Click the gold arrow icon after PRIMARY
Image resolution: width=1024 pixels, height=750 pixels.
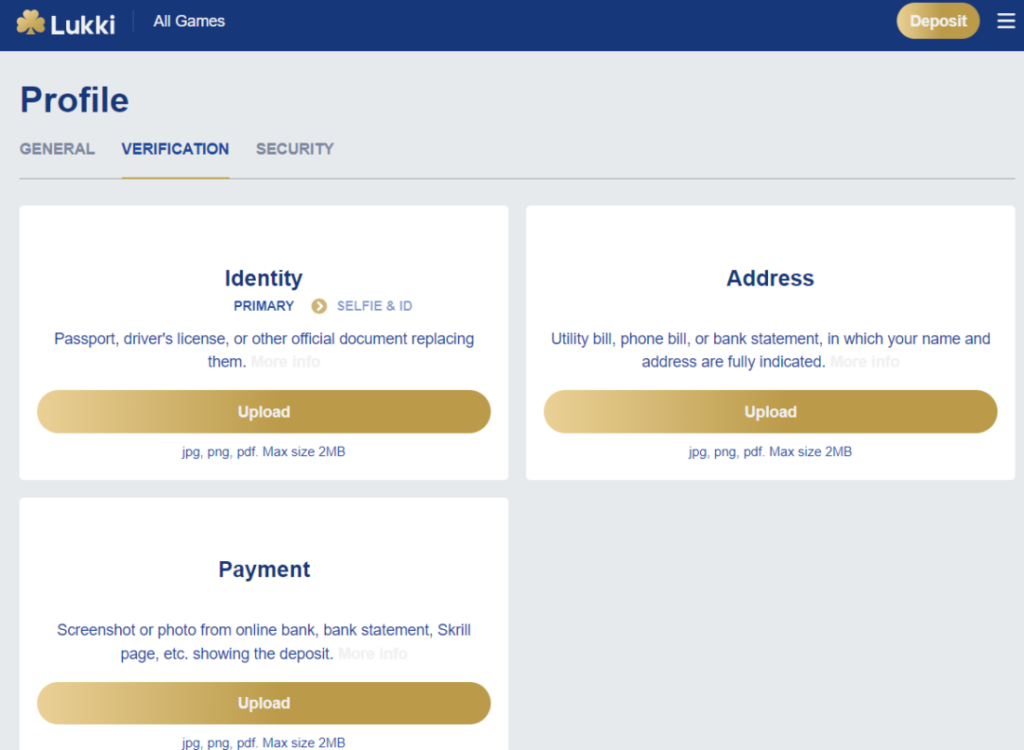tap(319, 306)
